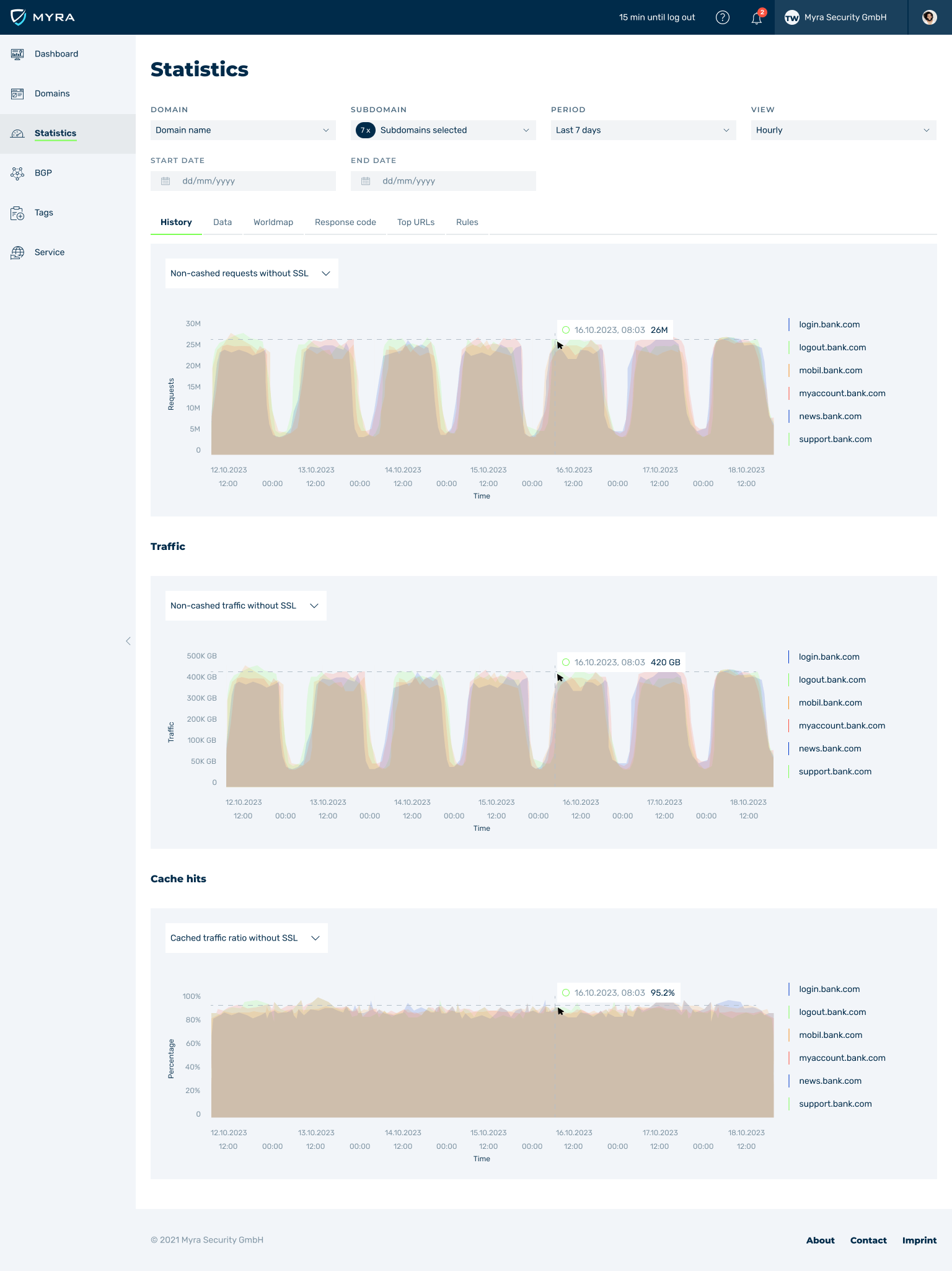Viewport: 952px width, 1271px height.
Task: Open the Imprint footer link
Action: pyautogui.click(x=919, y=1240)
